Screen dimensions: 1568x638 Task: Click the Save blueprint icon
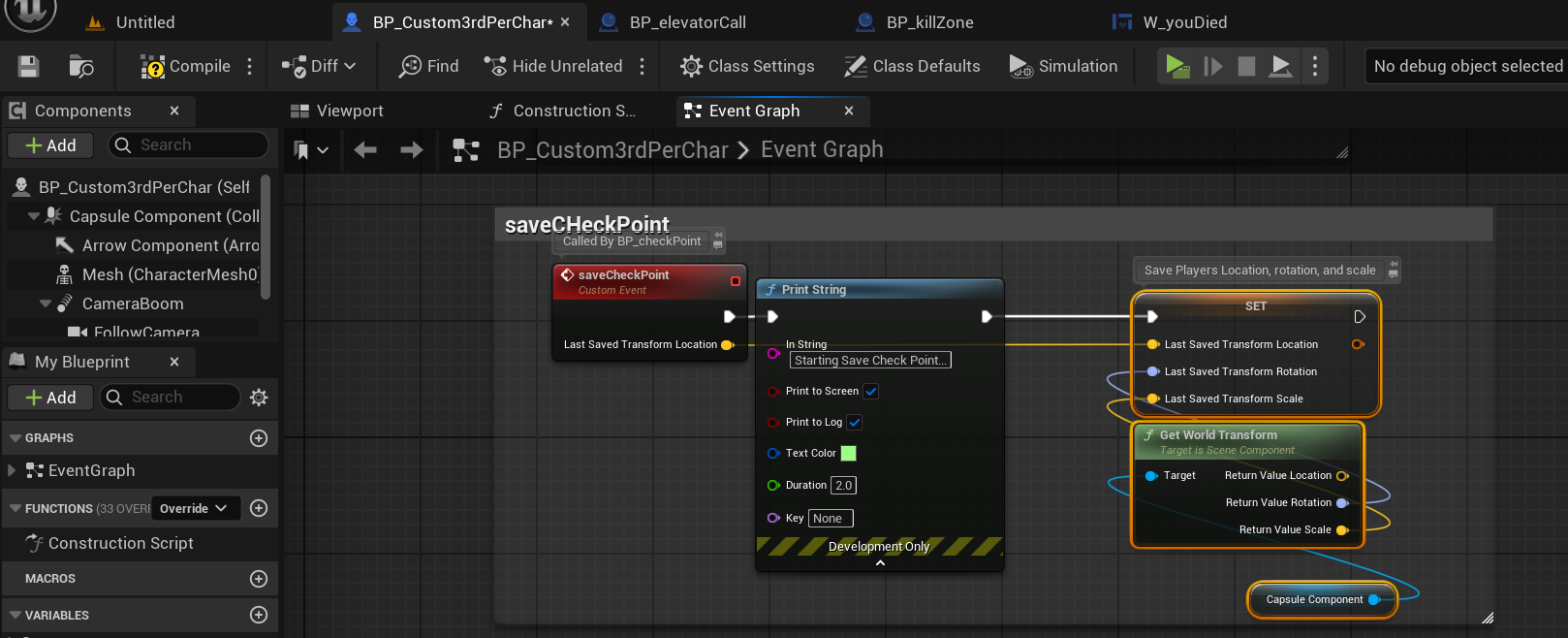[x=29, y=66]
